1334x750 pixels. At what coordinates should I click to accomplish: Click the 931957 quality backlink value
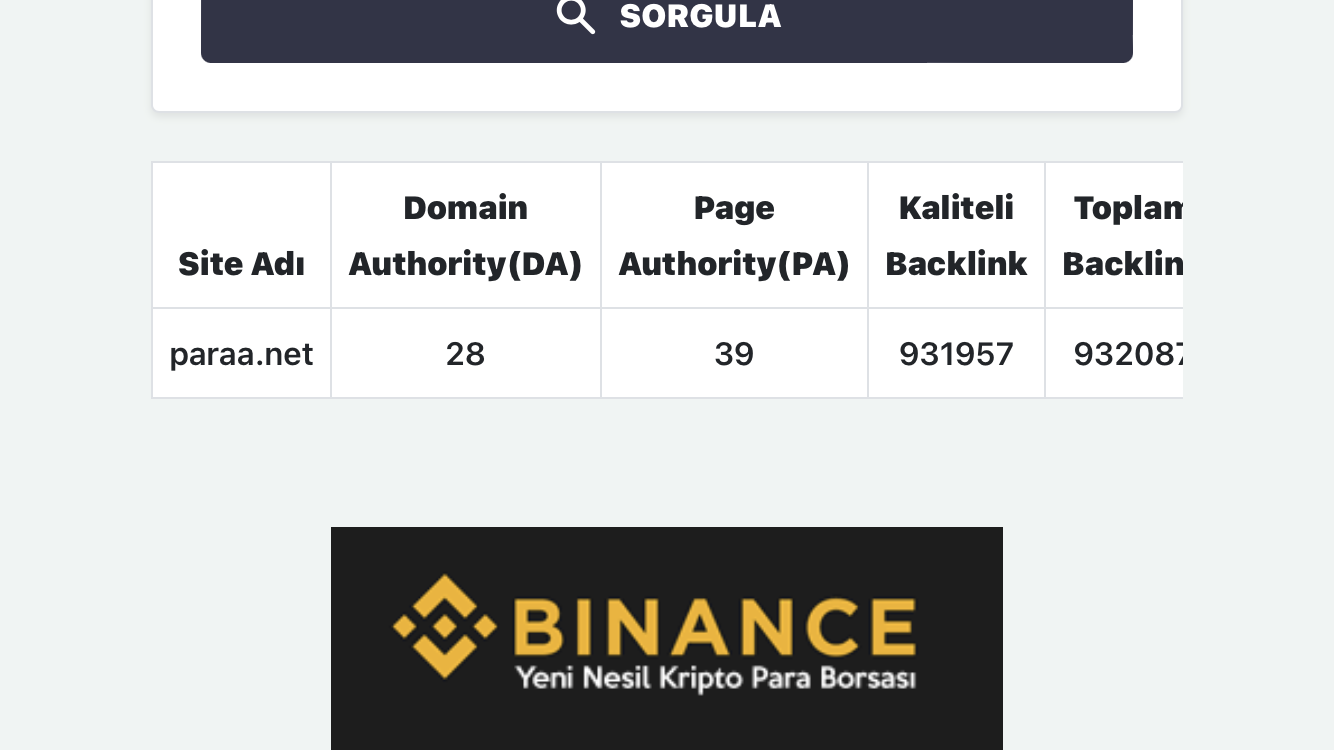coord(956,353)
